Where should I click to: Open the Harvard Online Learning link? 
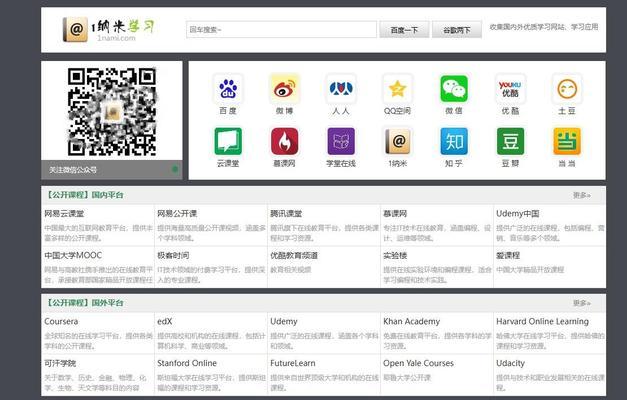542,321
